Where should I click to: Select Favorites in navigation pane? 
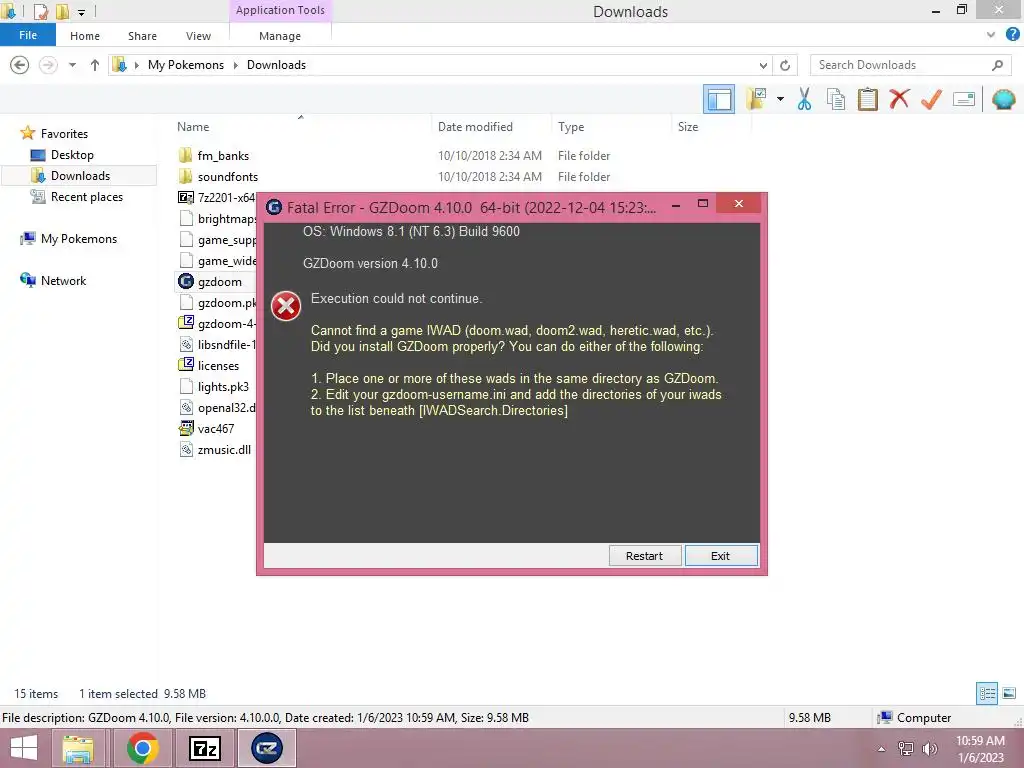(63, 133)
